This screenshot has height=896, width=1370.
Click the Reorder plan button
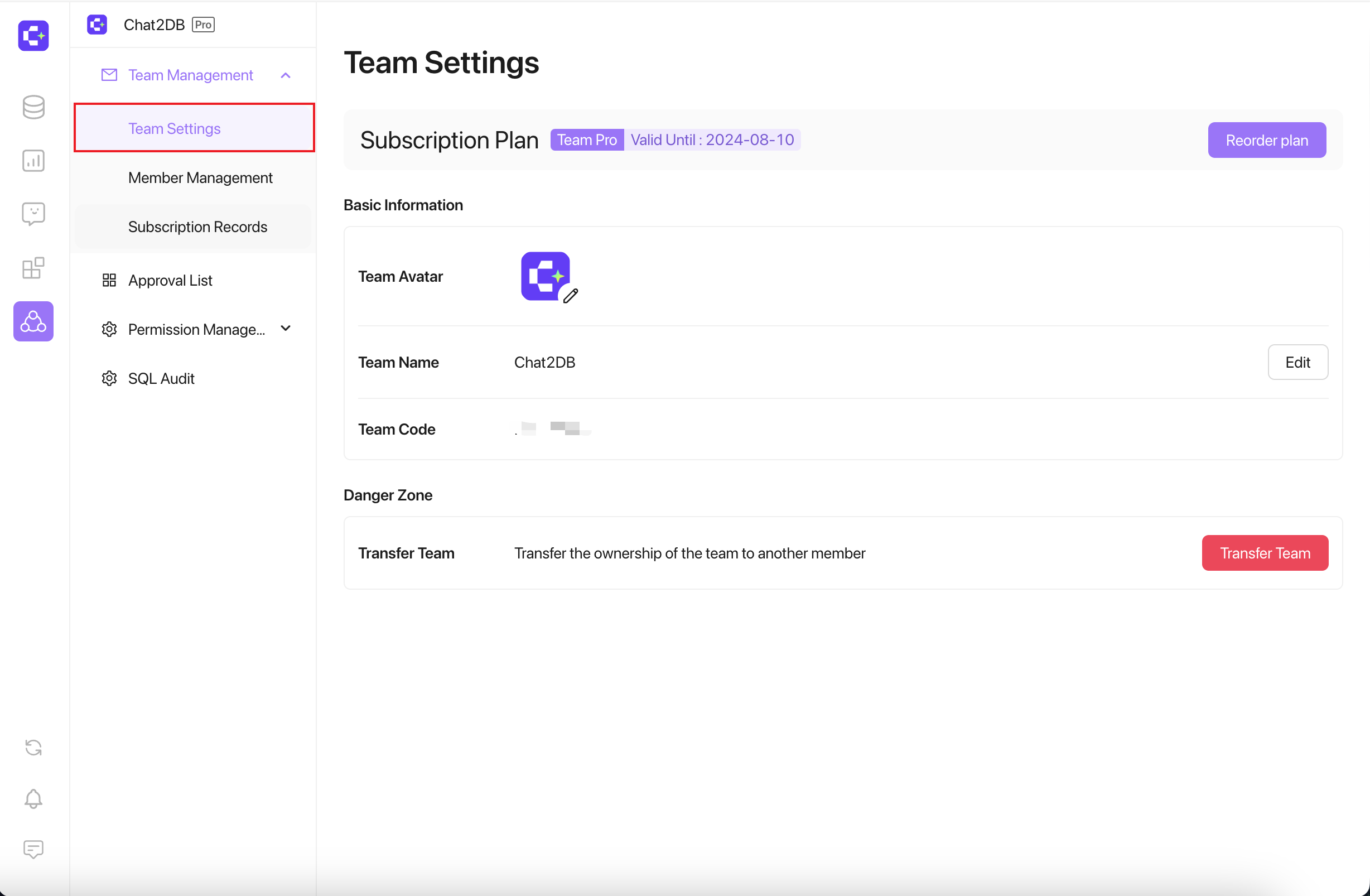pos(1267,140)
